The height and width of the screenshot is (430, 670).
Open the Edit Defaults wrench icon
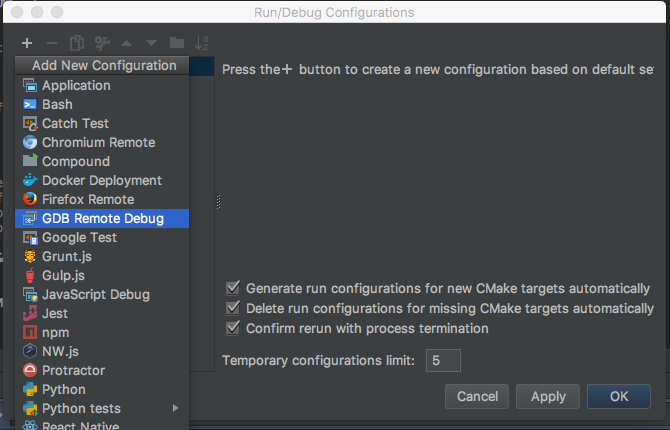coord(101,43)
